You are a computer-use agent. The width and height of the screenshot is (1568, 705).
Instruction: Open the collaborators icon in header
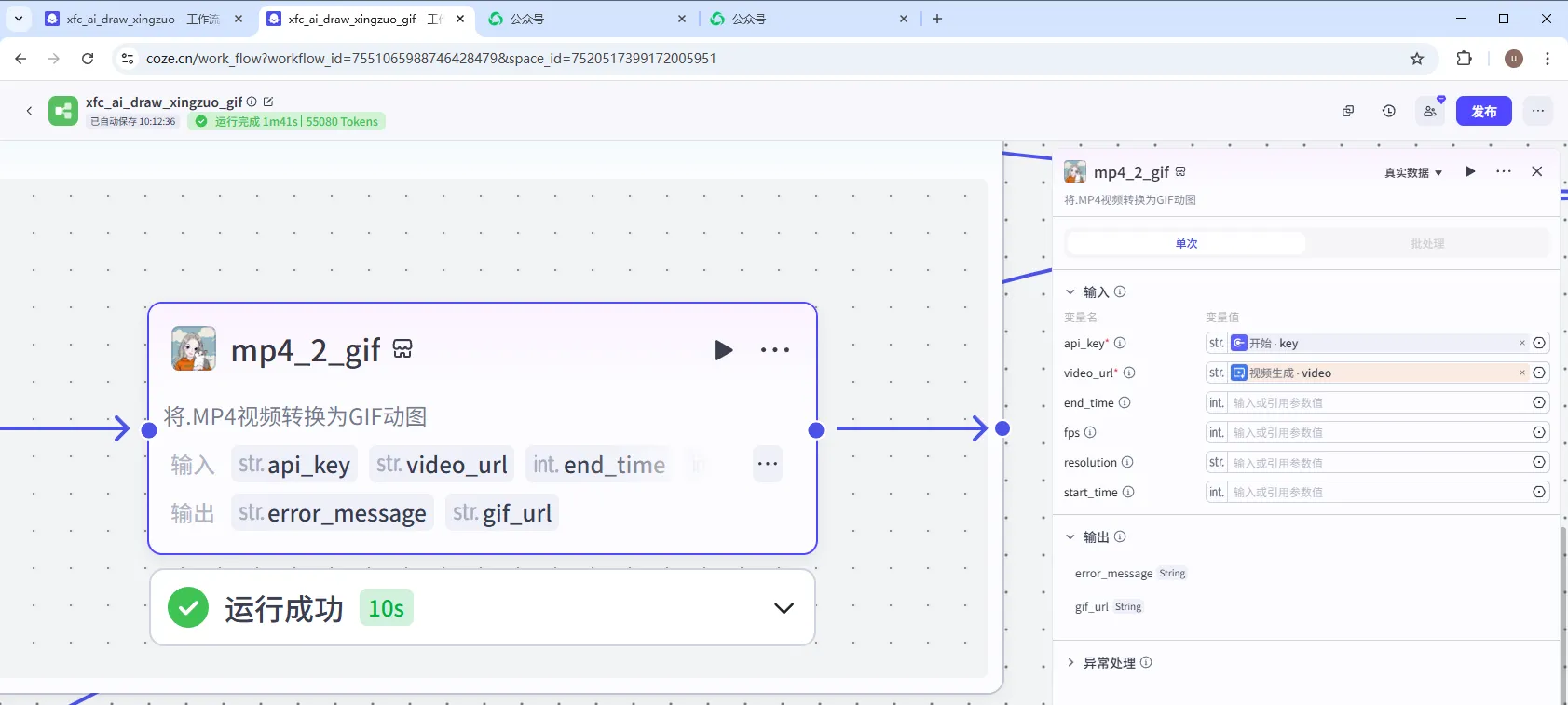pyautogui.click(x=1430, y=111)
